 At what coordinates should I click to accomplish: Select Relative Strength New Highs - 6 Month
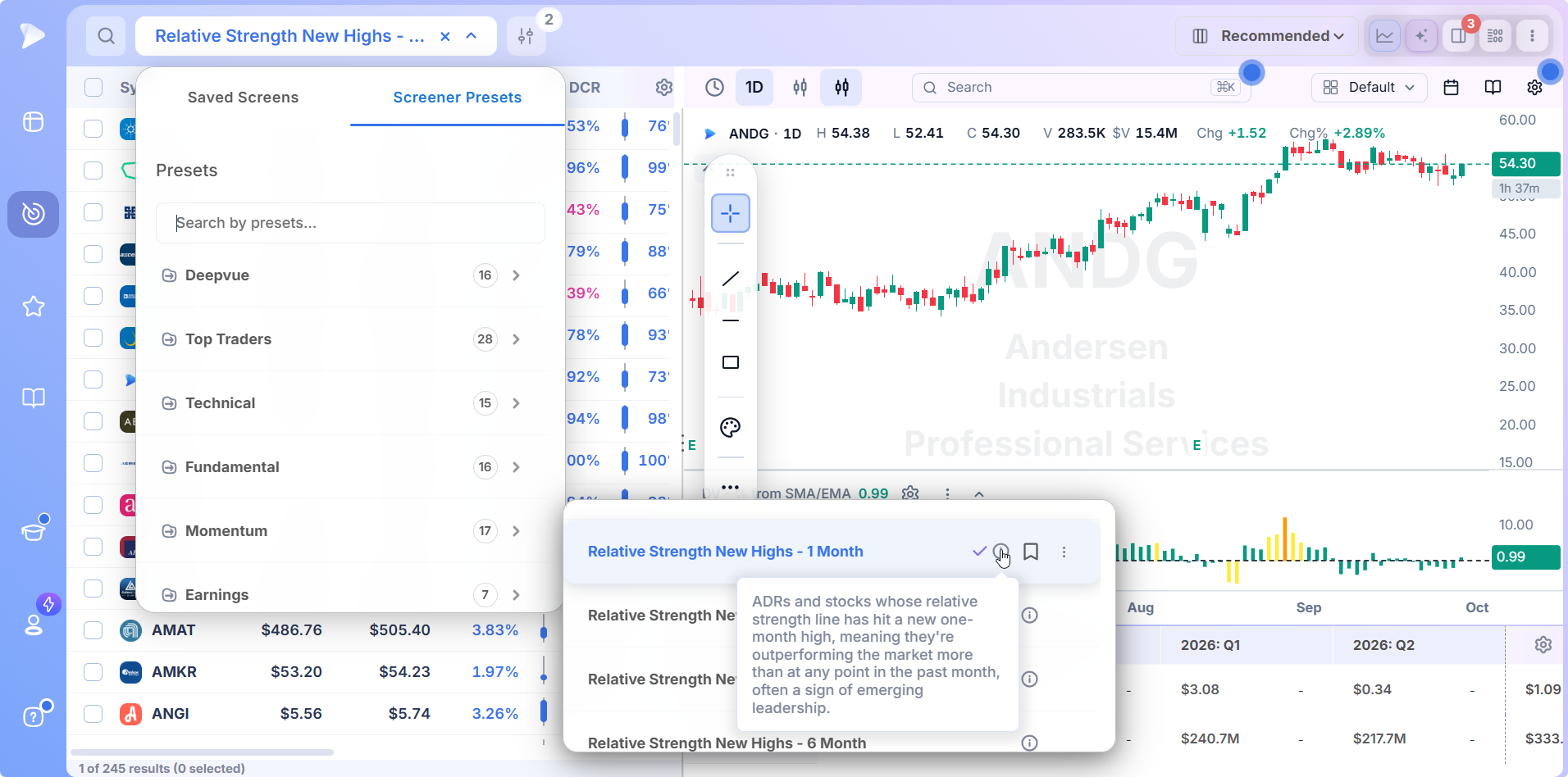(727, 743)
